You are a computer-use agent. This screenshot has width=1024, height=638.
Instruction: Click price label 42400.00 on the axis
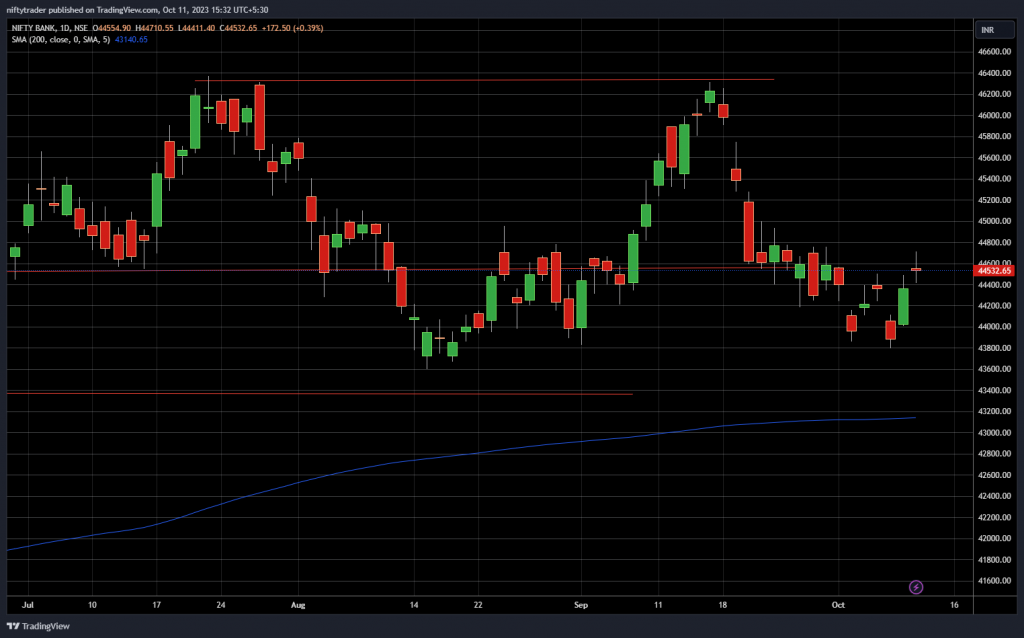(994, 496)
